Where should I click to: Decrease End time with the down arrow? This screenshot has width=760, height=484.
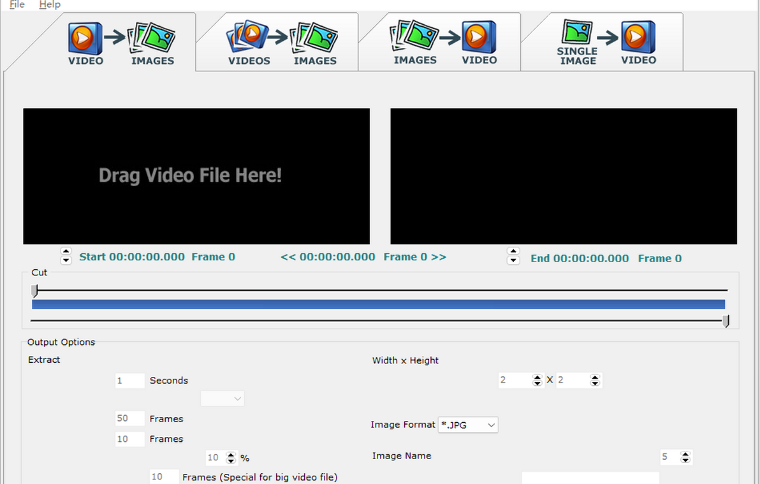(x=513, y=260)
